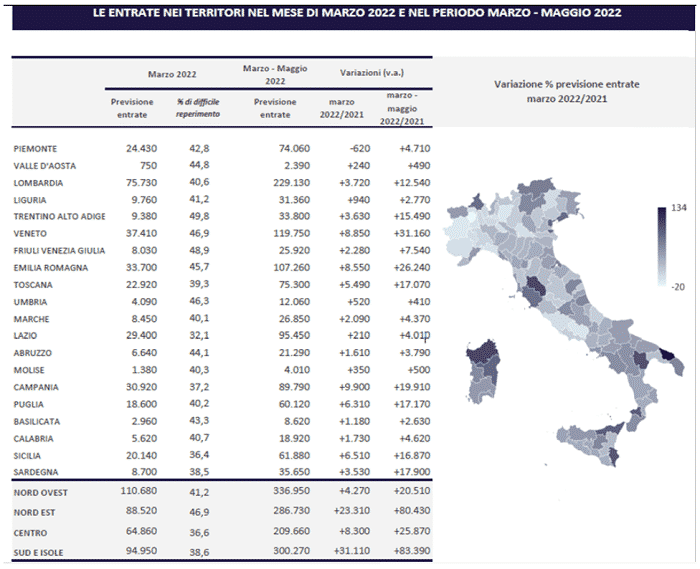This screenshot has width=700, height=569.
Task: Click Veneto variation +31.160
Action: (412, 233)
